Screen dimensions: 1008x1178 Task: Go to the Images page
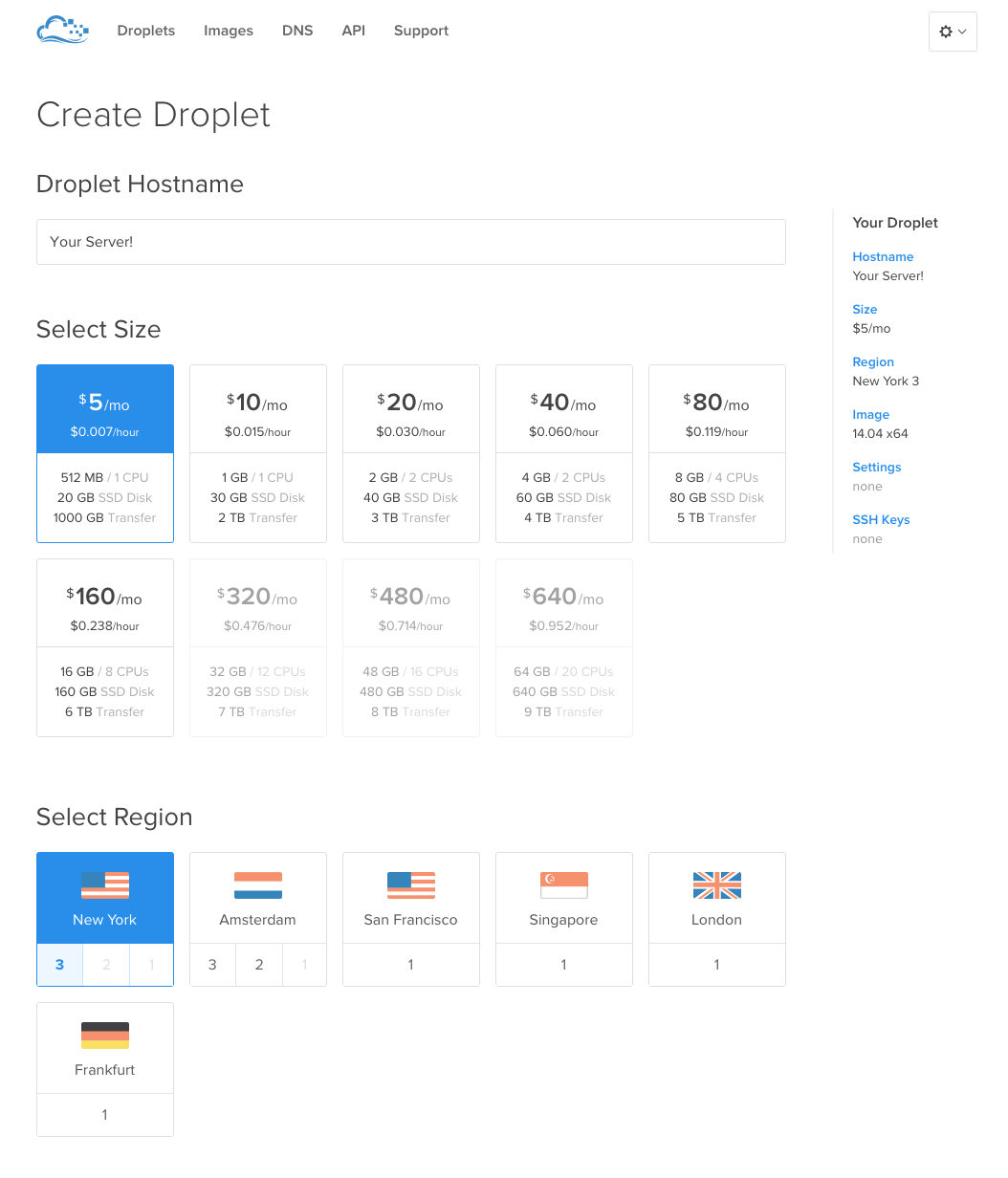click(x=229, y=31)
